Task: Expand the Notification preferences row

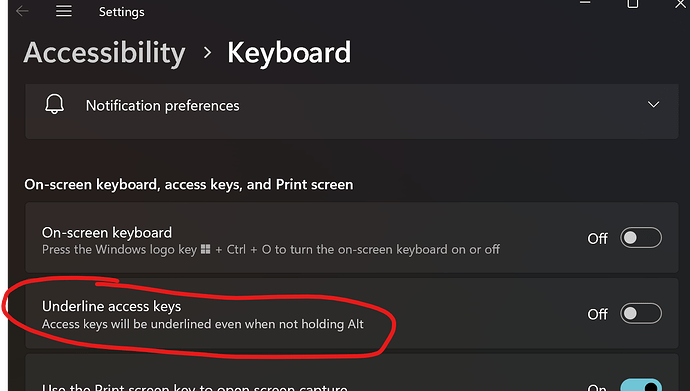Action: tap(352, 111)
